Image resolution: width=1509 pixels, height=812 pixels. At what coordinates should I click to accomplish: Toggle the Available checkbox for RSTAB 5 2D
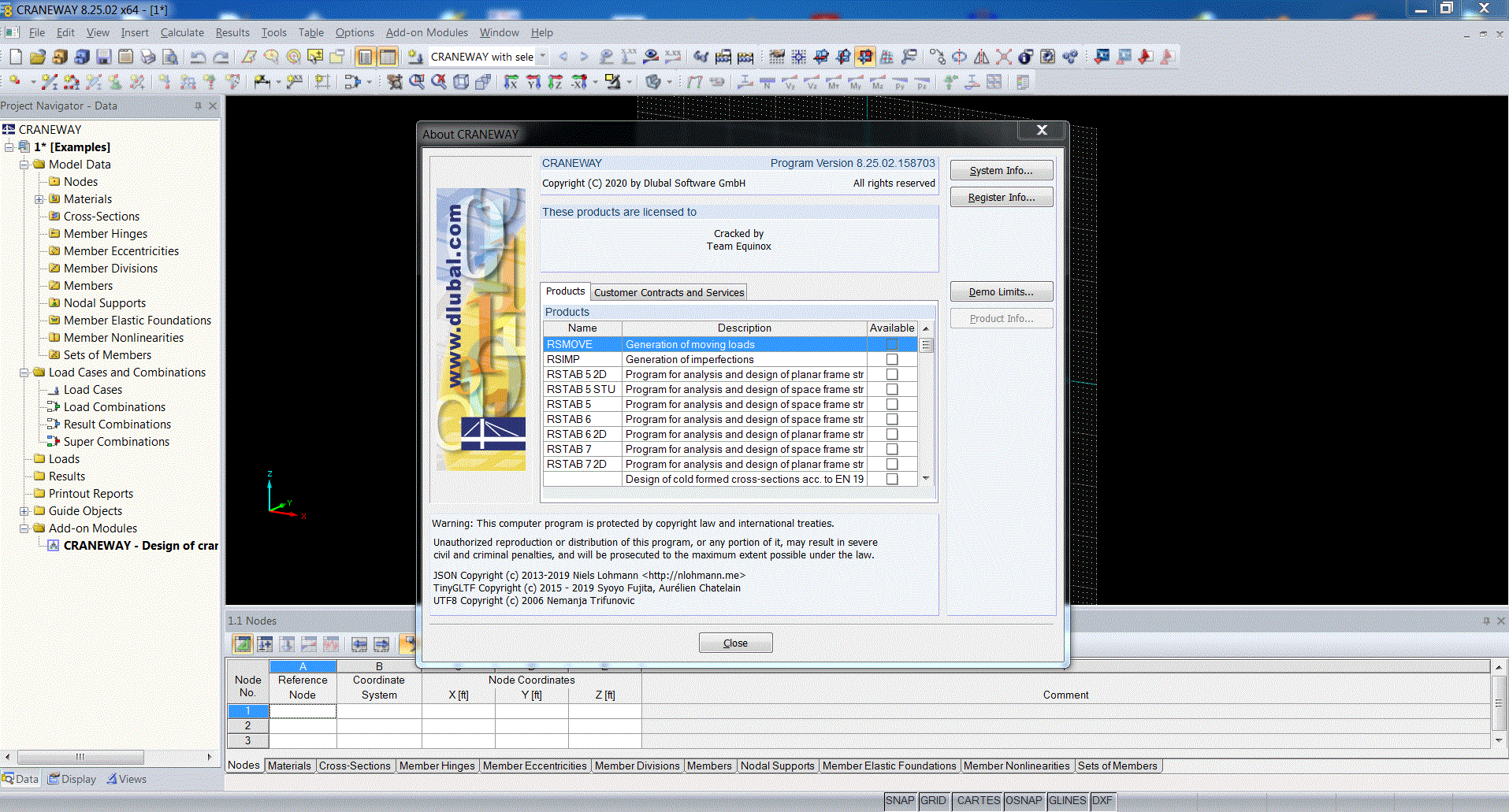click(892, 374)
